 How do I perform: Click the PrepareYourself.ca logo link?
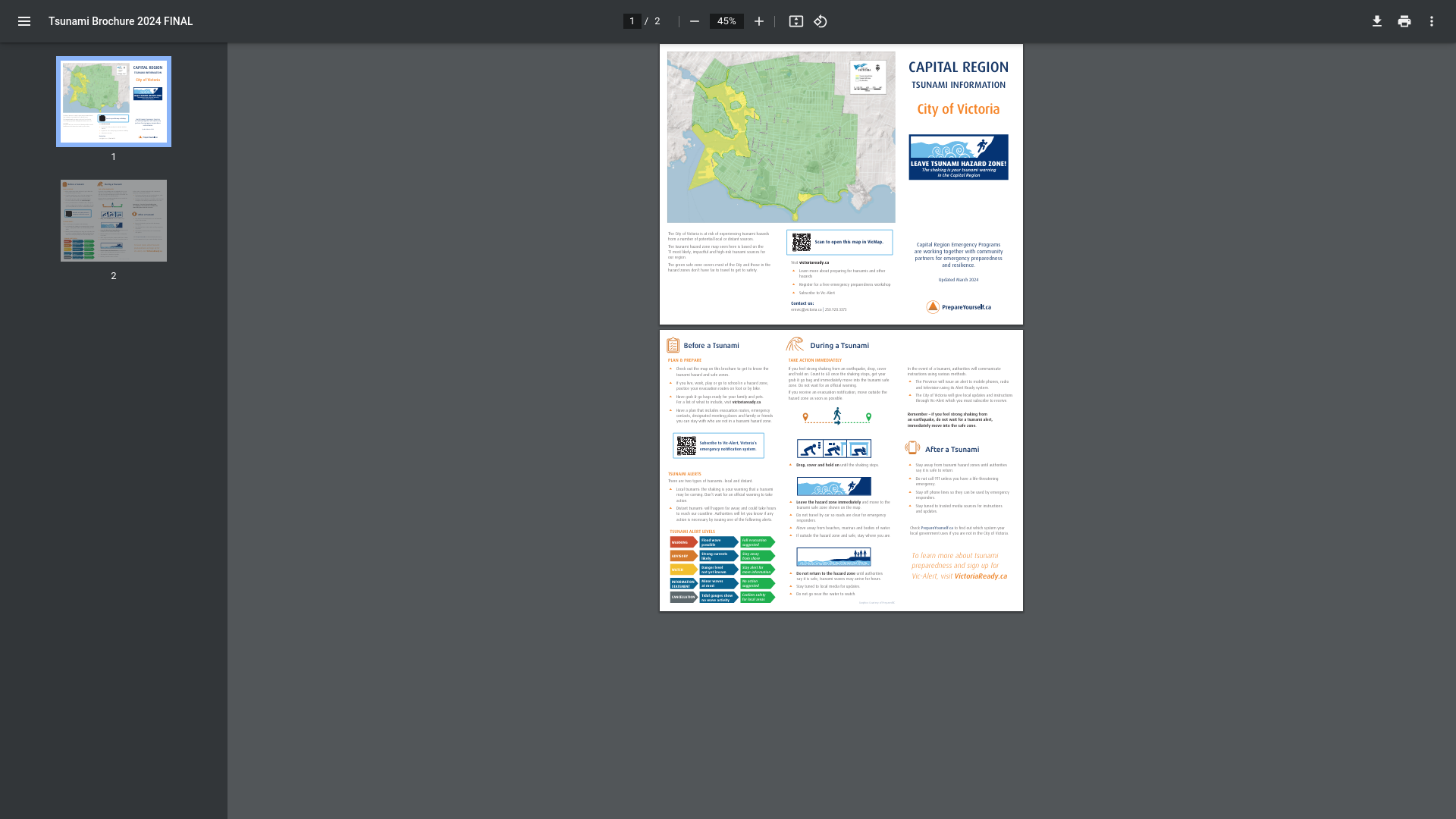(x=959, y=307)
